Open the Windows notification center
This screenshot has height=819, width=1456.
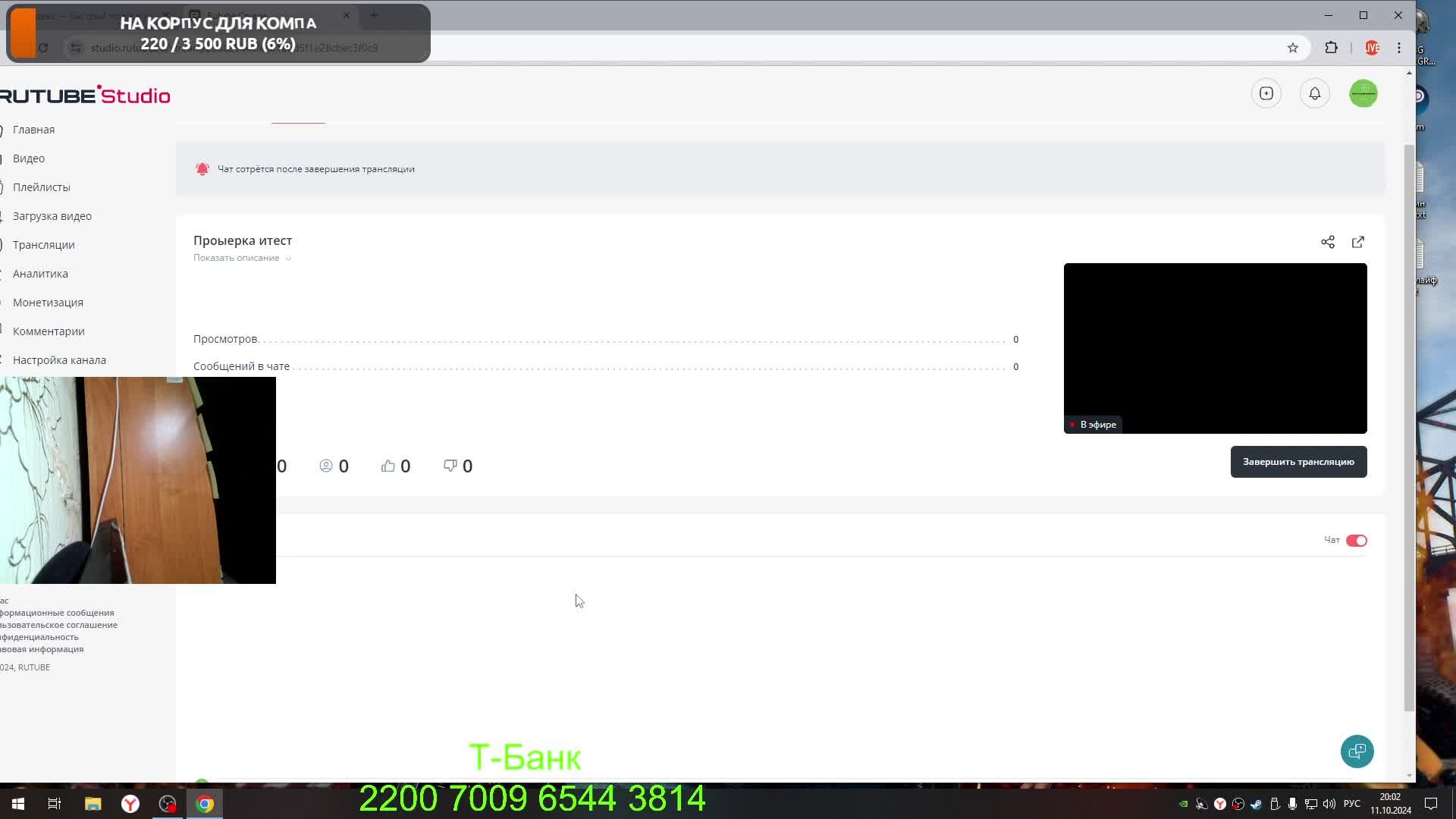[x=1431, y=804]
